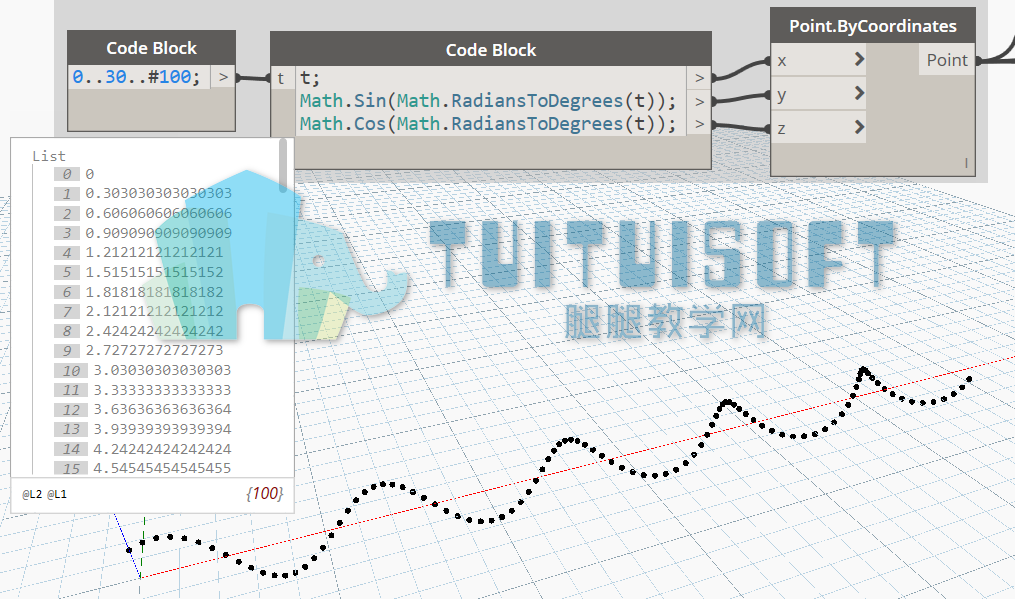This screenshot has width=1015, height=599.
Task: Click the output port beside the Math.Cos line
Action: pos(699,124)
